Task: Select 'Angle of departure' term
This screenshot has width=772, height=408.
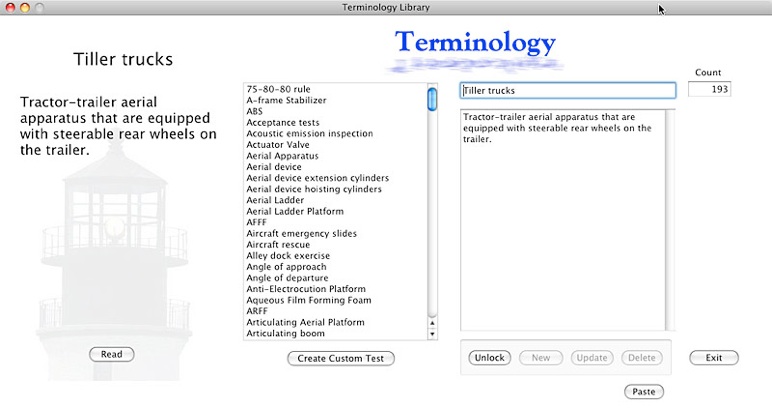Action: click(x=287, y=278)
